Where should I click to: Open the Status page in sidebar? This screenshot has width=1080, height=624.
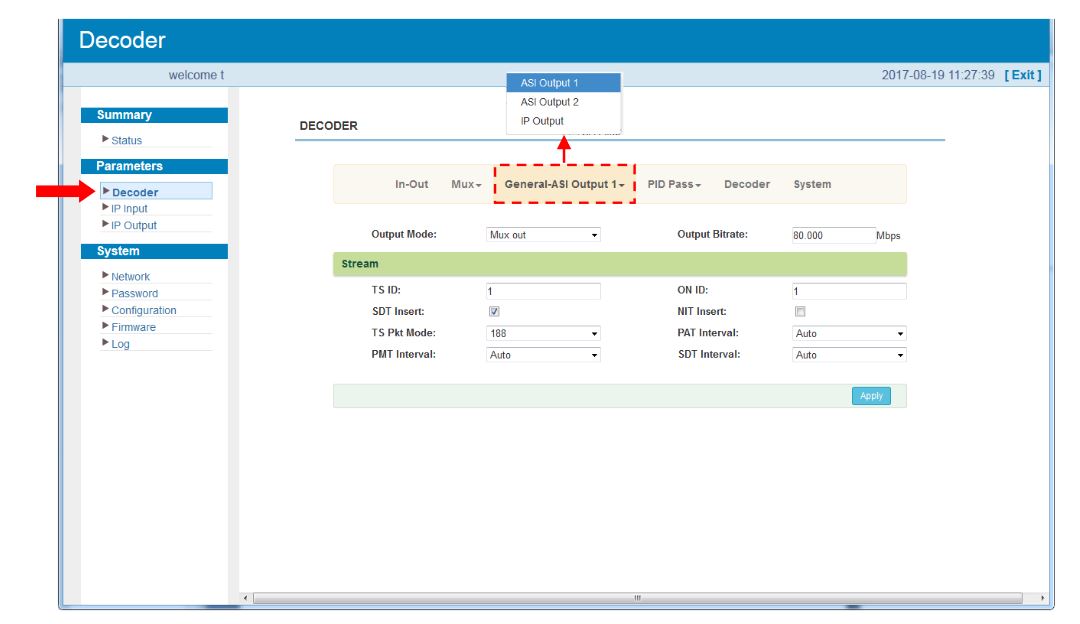pos(126,141)
